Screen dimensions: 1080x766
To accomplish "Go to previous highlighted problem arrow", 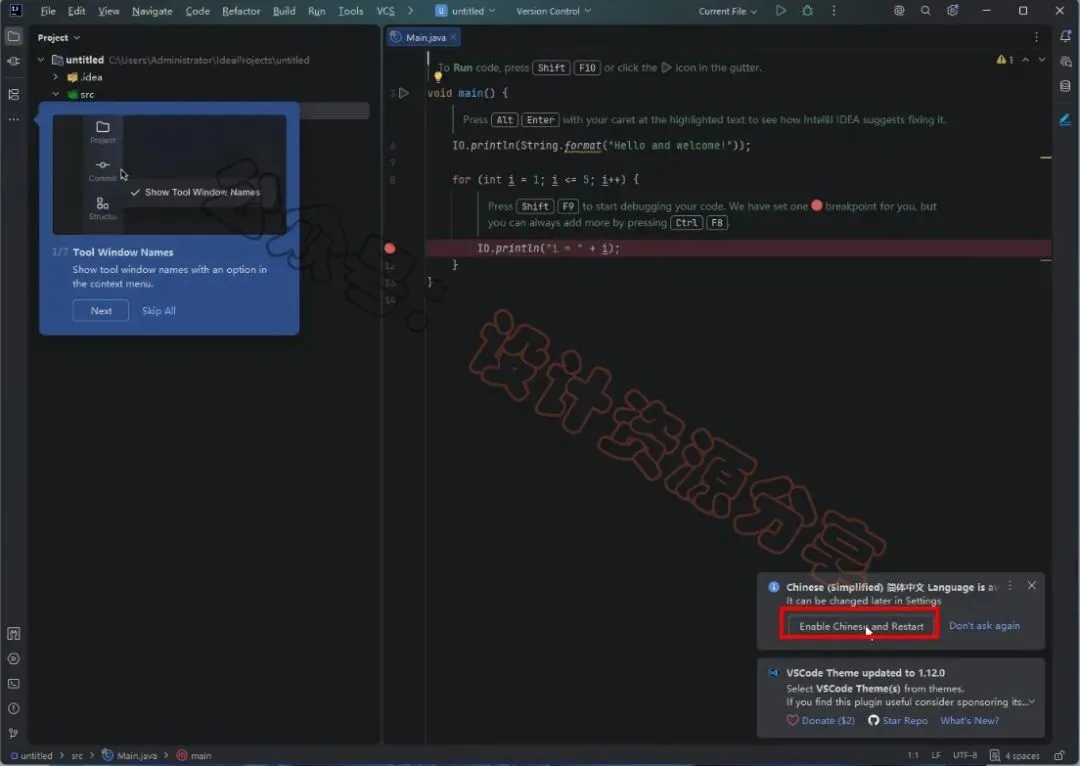I will pos(1026,60).
